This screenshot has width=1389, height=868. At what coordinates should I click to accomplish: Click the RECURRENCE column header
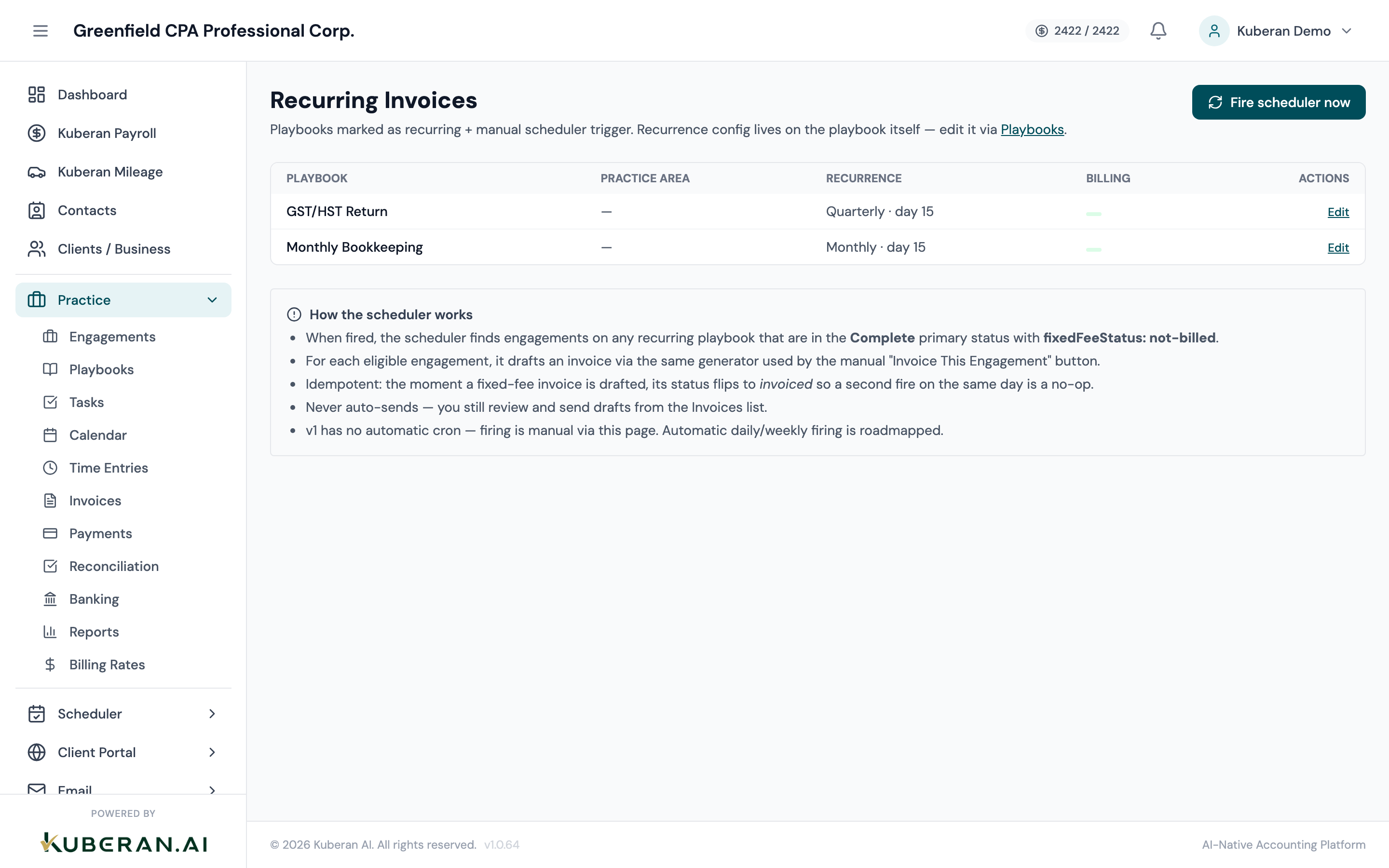coord(864,178)
